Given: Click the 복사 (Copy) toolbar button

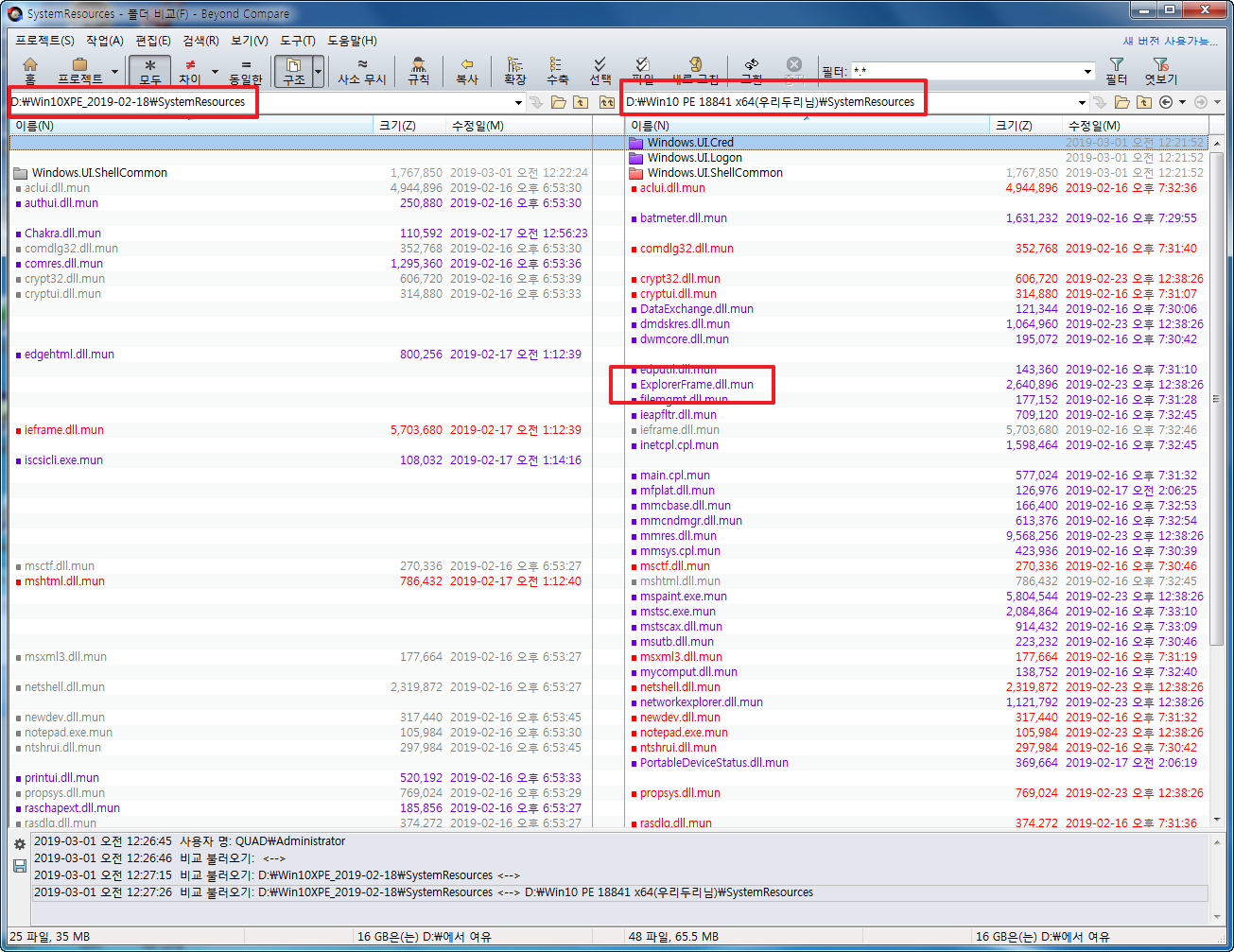Looking at the screenshot, I should click(467, 71).
